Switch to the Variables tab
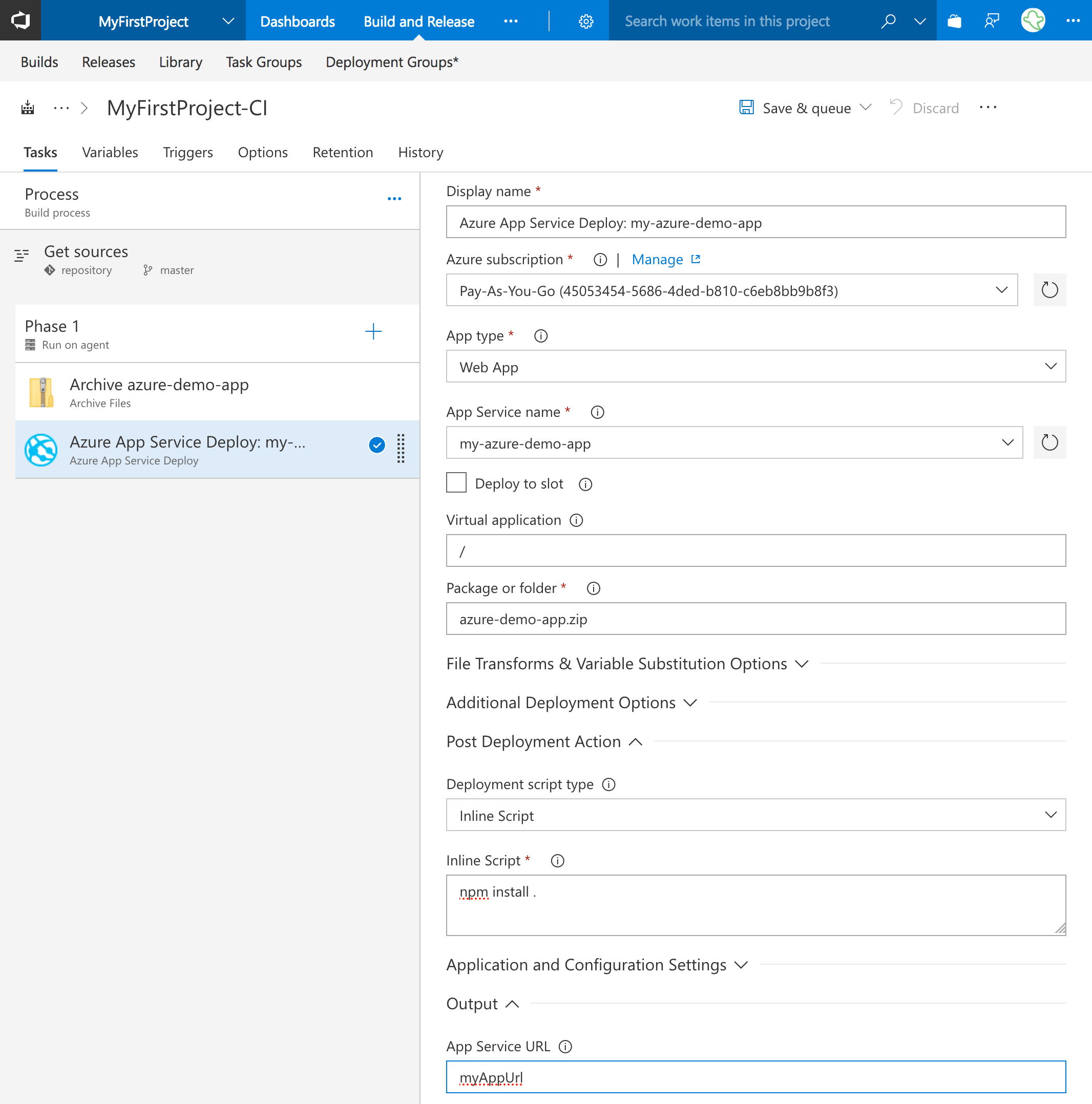The height and width of the screenshot is (1104, 1092). [x=110, y=153]
